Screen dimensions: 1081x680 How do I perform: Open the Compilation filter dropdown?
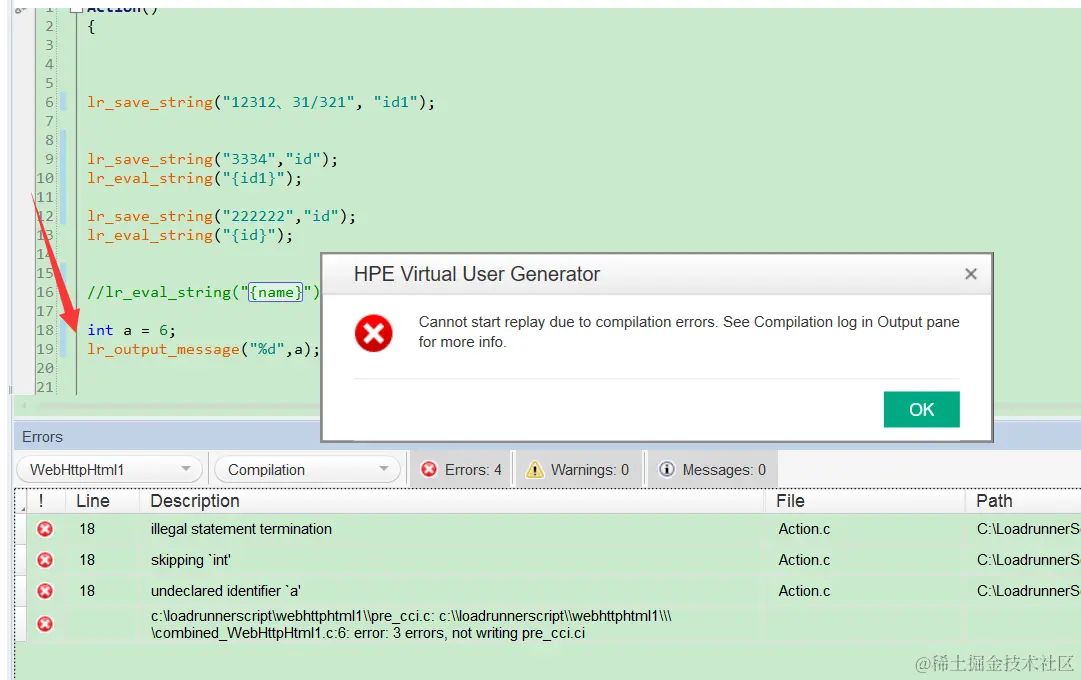[x=307, y=470]
